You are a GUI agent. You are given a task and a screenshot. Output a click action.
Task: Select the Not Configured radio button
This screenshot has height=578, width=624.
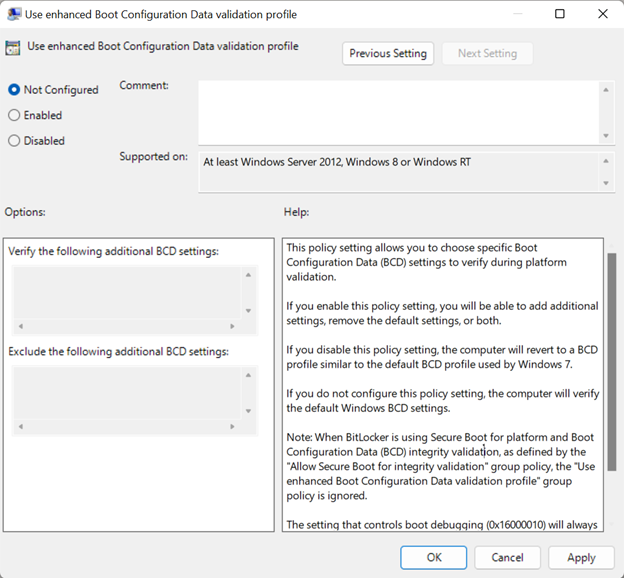coord(14,90)
